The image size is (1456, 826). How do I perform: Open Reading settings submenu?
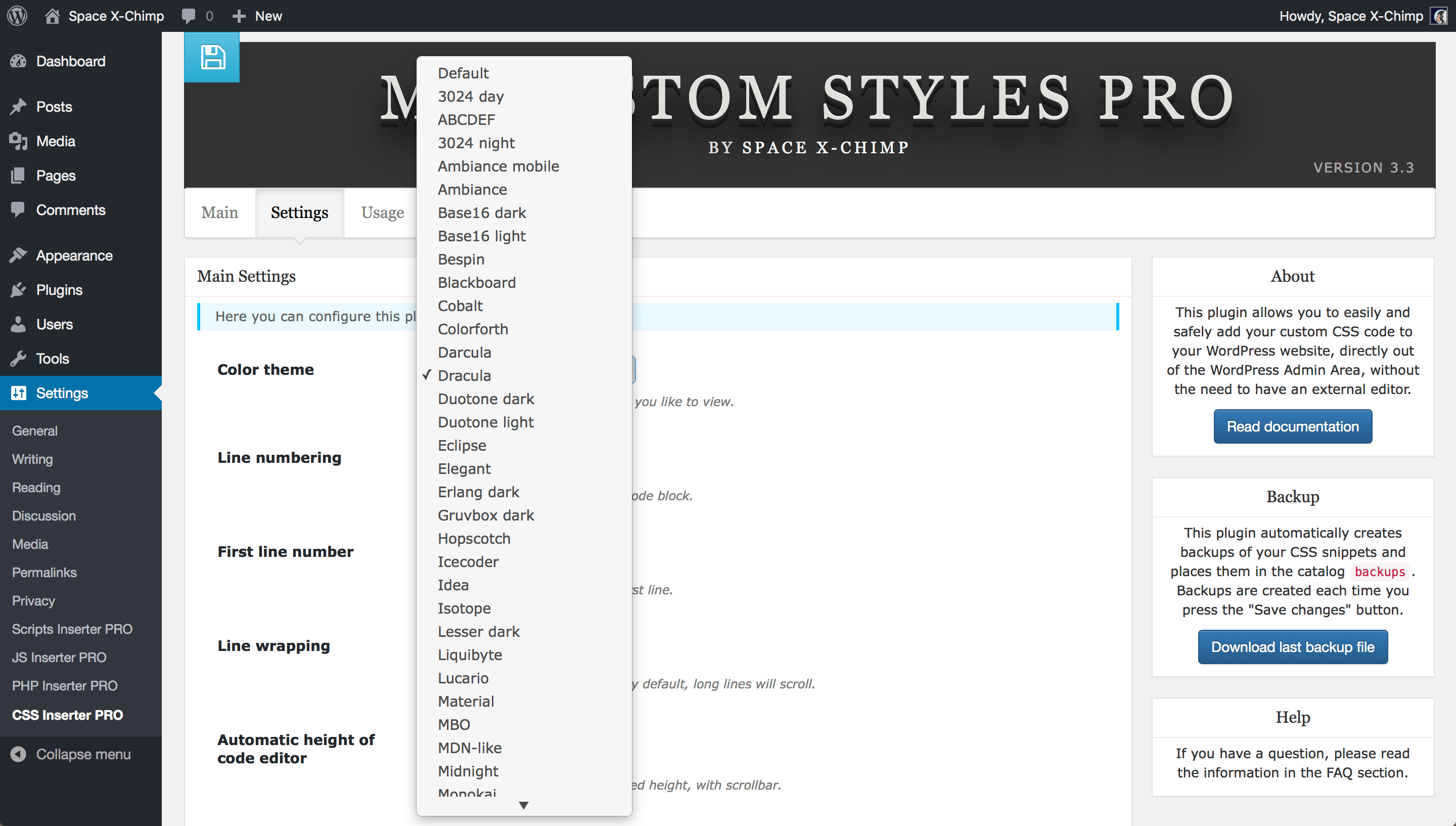point(36,487)
